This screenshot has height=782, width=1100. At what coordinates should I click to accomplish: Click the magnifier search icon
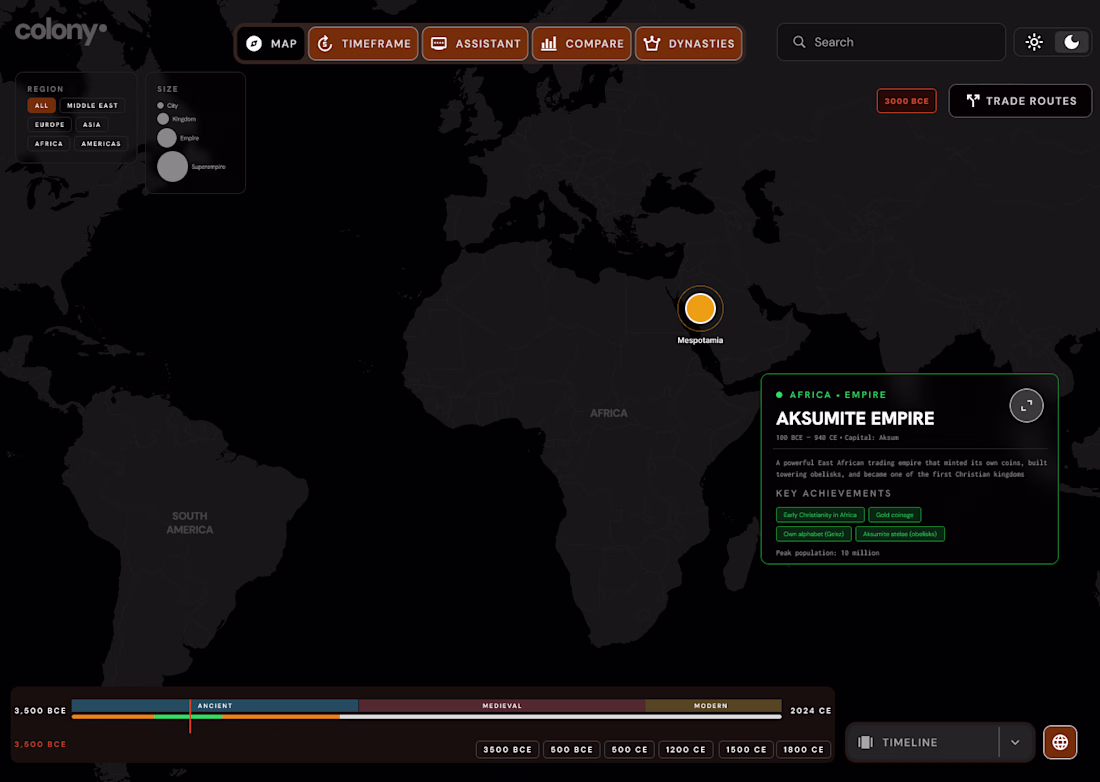[799, 42]
